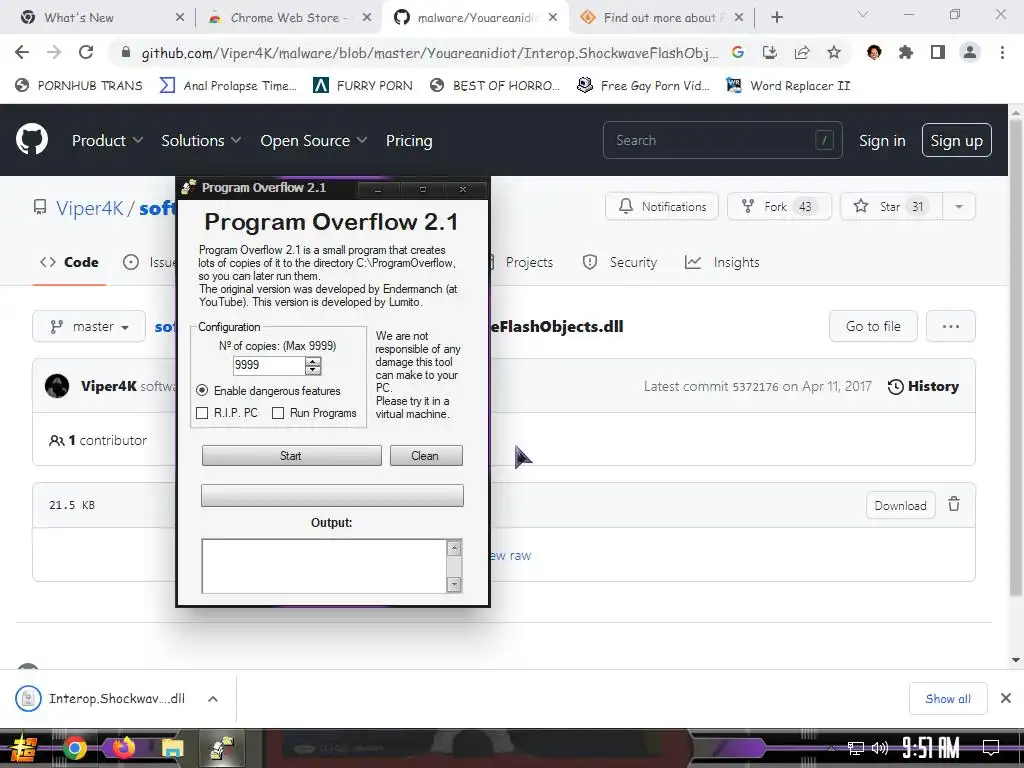Click the Go to file button

[873, 326]
